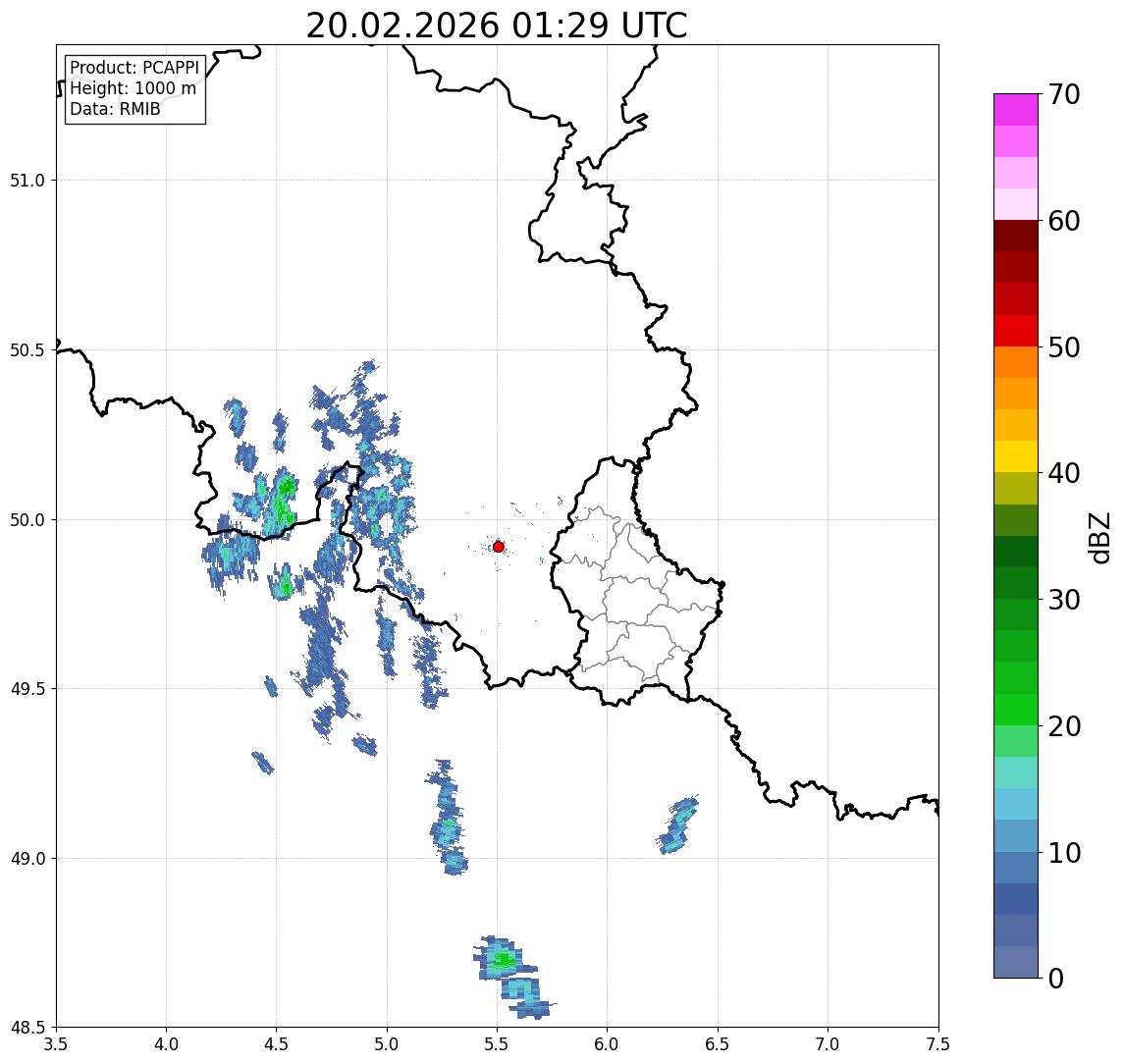Click the isolated echo near 49.1N 6.3E

[676, 825]
